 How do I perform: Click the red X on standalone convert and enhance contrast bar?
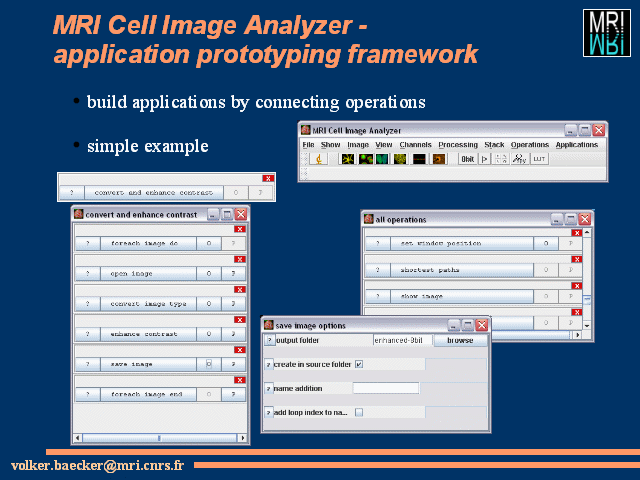(268, 178)
